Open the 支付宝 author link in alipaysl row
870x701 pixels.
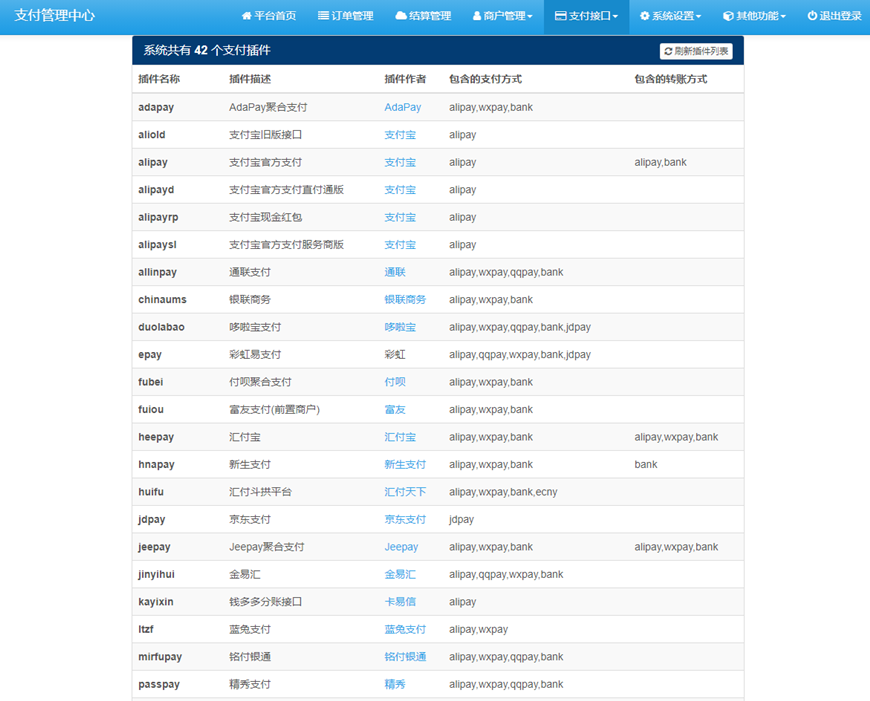[400, 245]
